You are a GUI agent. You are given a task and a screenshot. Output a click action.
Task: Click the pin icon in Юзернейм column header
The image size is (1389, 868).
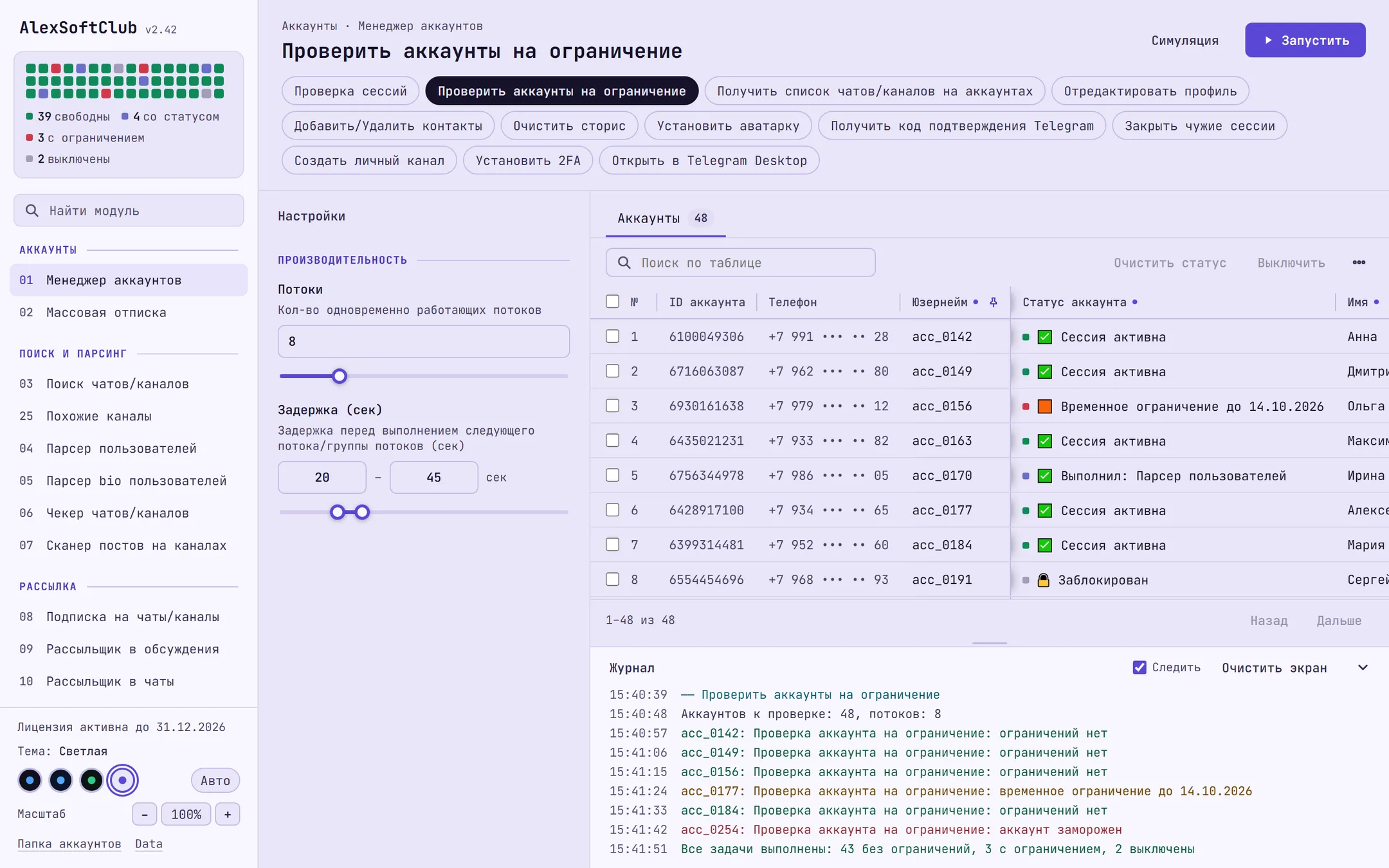pos(994,302)
